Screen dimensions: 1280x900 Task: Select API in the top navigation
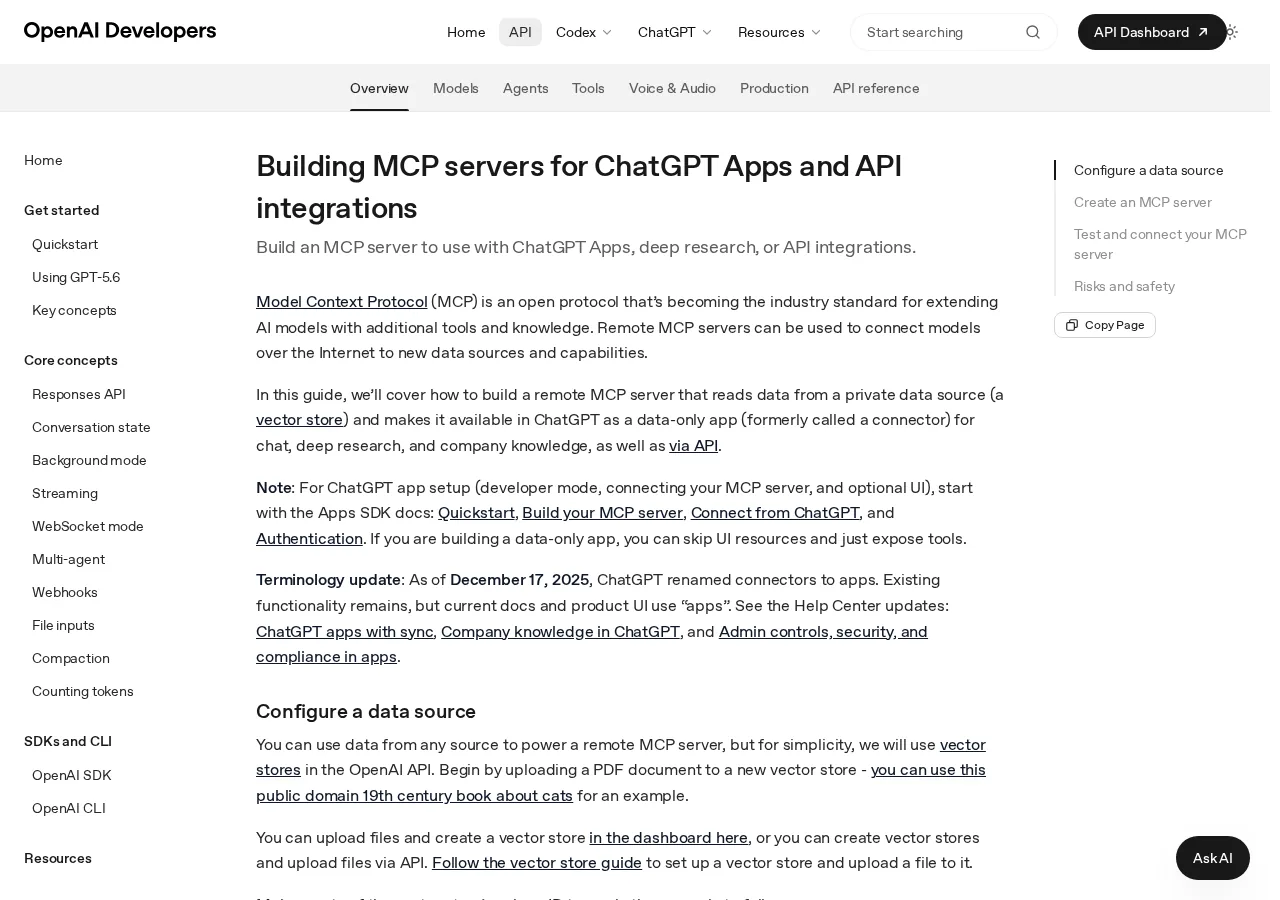tap(520, 32)
